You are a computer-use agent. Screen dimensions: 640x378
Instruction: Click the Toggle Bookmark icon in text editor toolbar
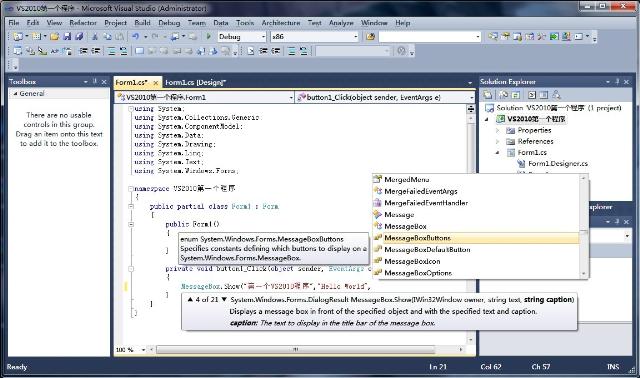coord(140,51)
